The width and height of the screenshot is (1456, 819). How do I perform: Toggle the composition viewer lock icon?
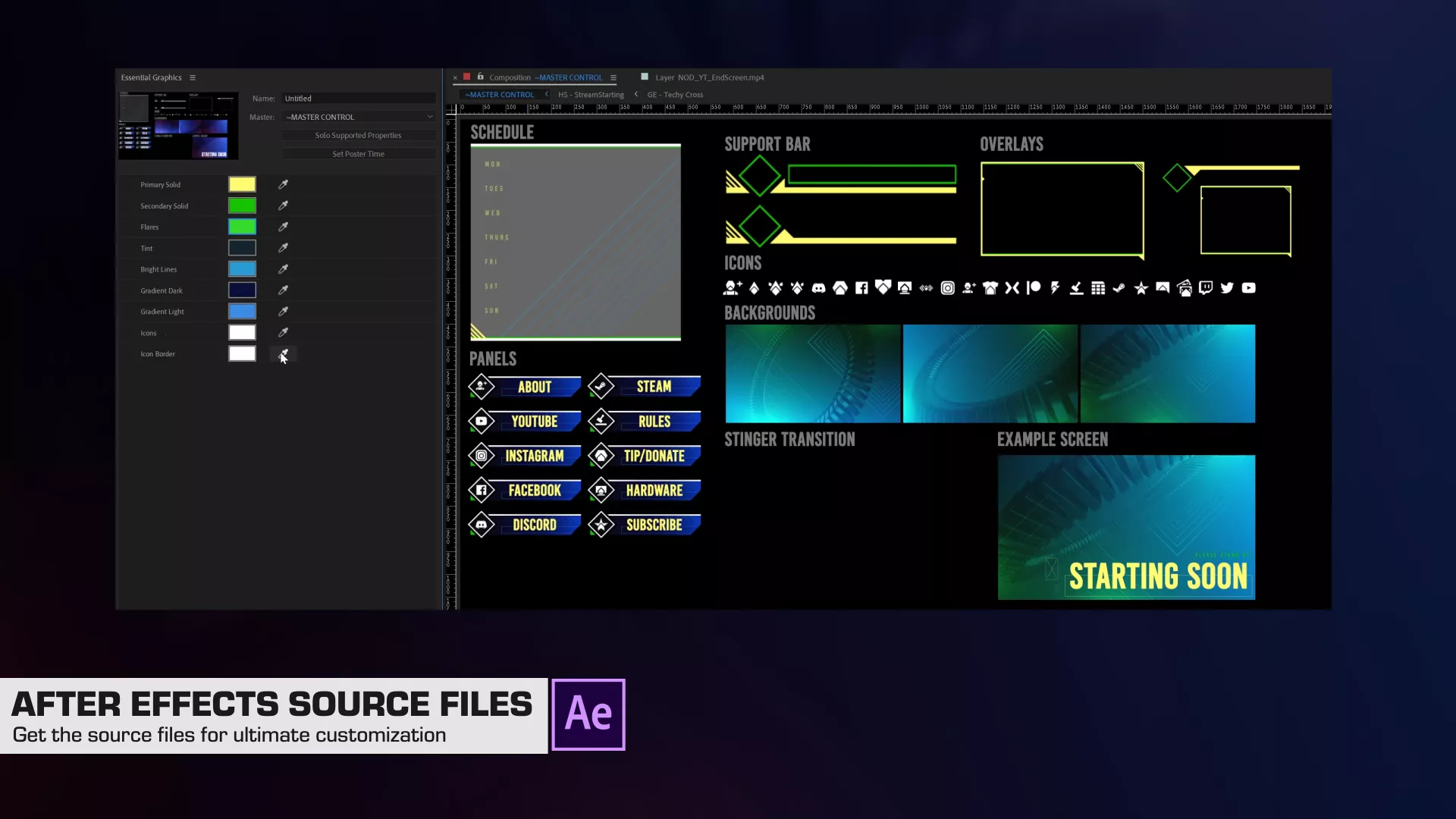click(480, 77)
